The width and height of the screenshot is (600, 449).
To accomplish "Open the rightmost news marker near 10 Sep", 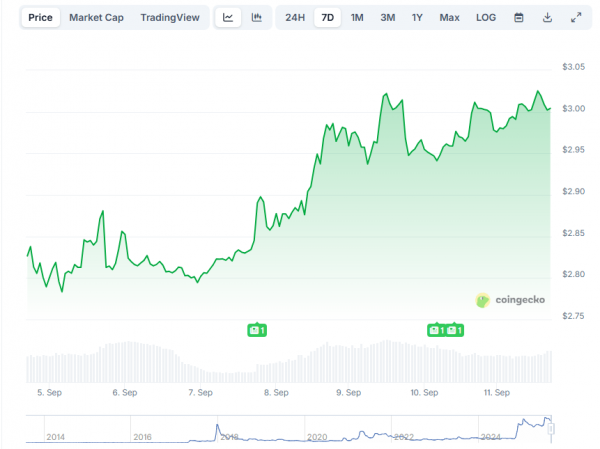I will (x=455, y=329).
